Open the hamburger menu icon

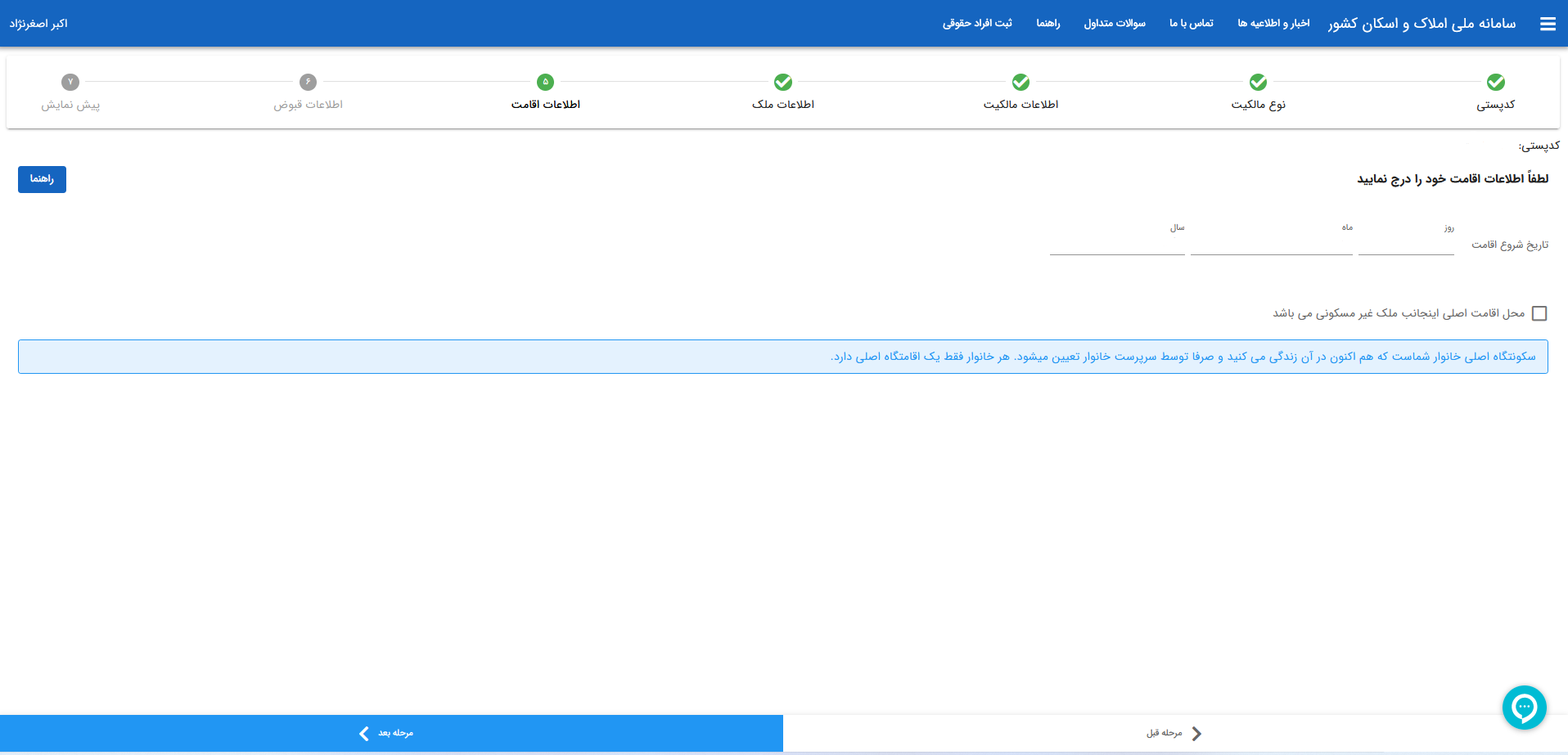pyautogui.click(x=1548, y=24)
